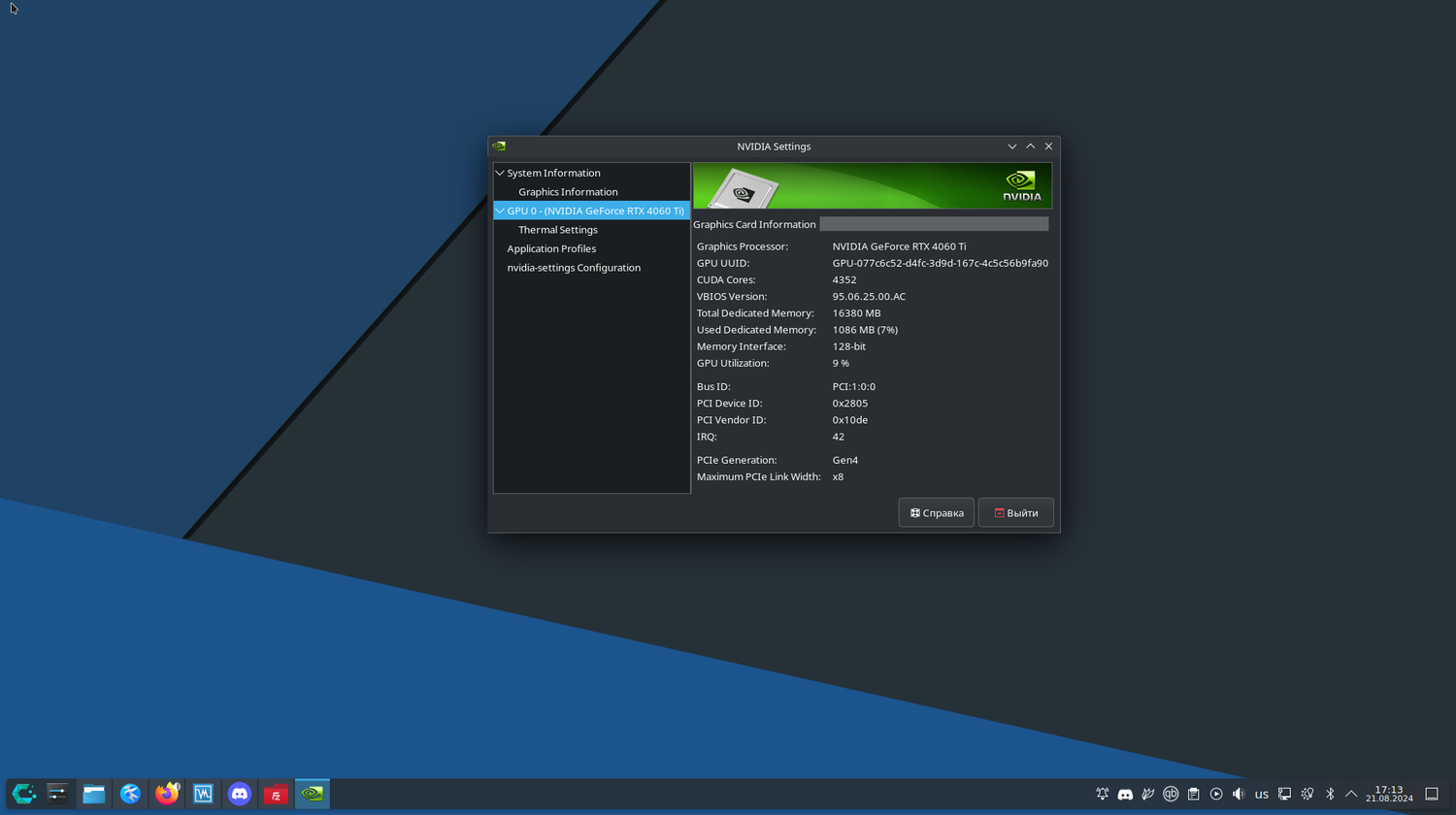Screen dimensions: 1456x815
Task: Open the Bluetooth tray icon
Action: [x=1330, y=794]
